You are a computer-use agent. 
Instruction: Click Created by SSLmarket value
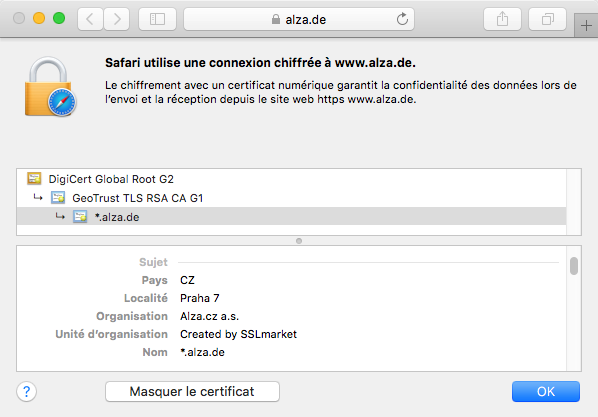[238, 334]
